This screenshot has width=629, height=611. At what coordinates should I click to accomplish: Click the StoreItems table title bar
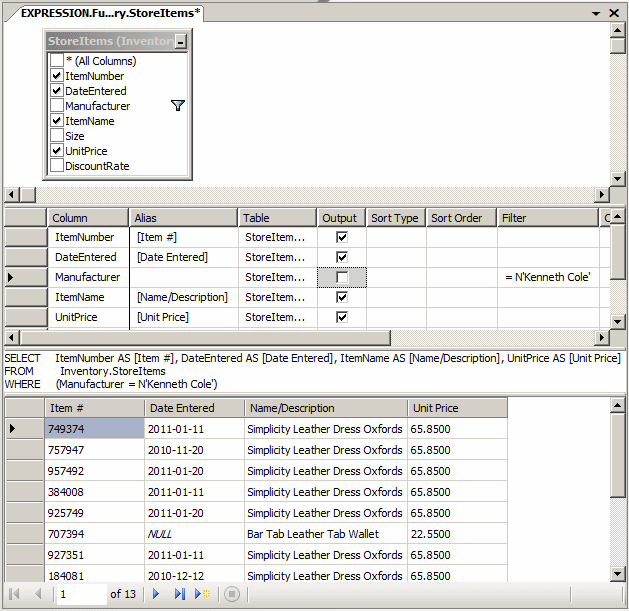tap(111, 41)
